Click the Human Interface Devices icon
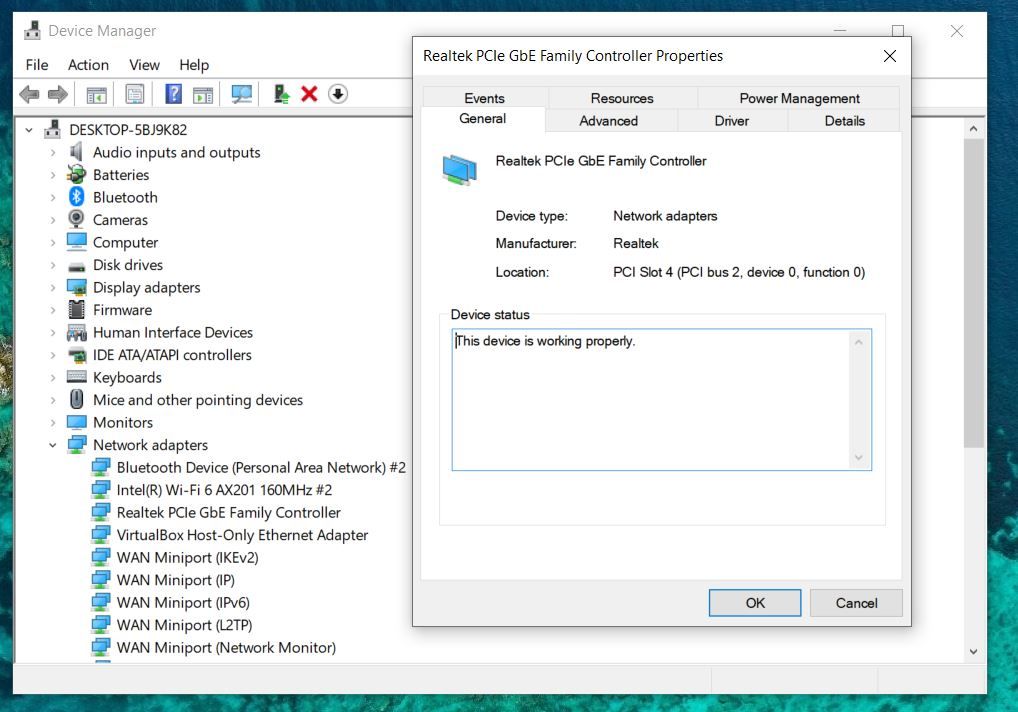 point(77,332)
